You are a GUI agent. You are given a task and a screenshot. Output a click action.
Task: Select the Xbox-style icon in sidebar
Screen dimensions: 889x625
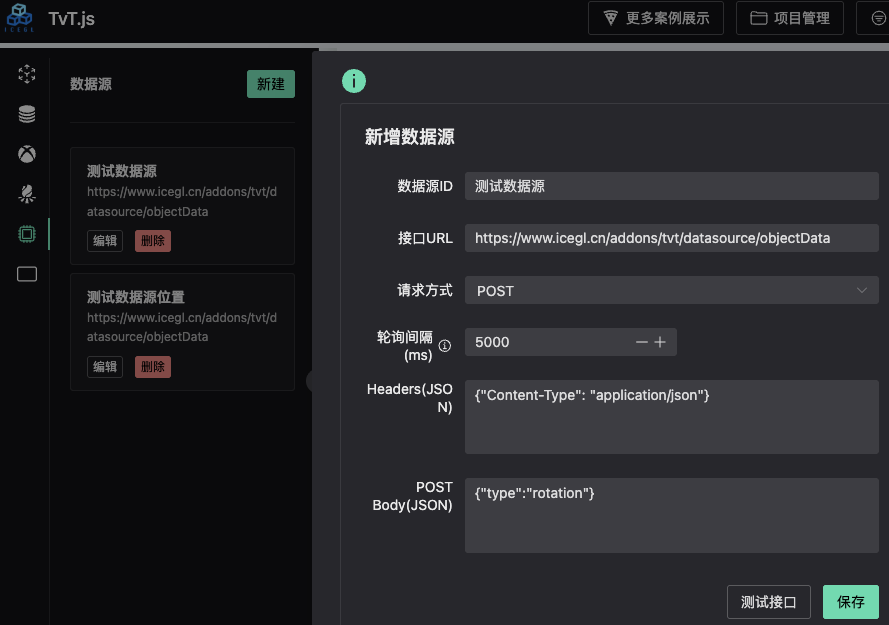pos(27,154)
